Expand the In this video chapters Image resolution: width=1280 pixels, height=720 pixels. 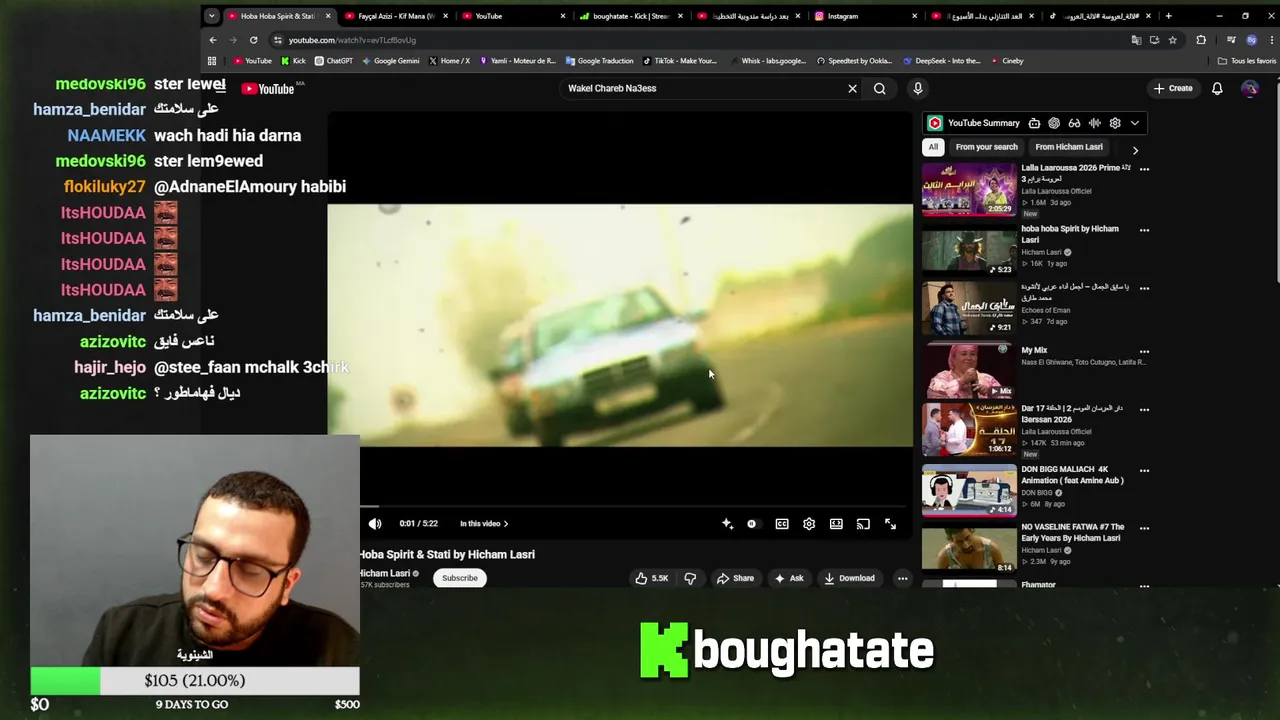(484, 524)
